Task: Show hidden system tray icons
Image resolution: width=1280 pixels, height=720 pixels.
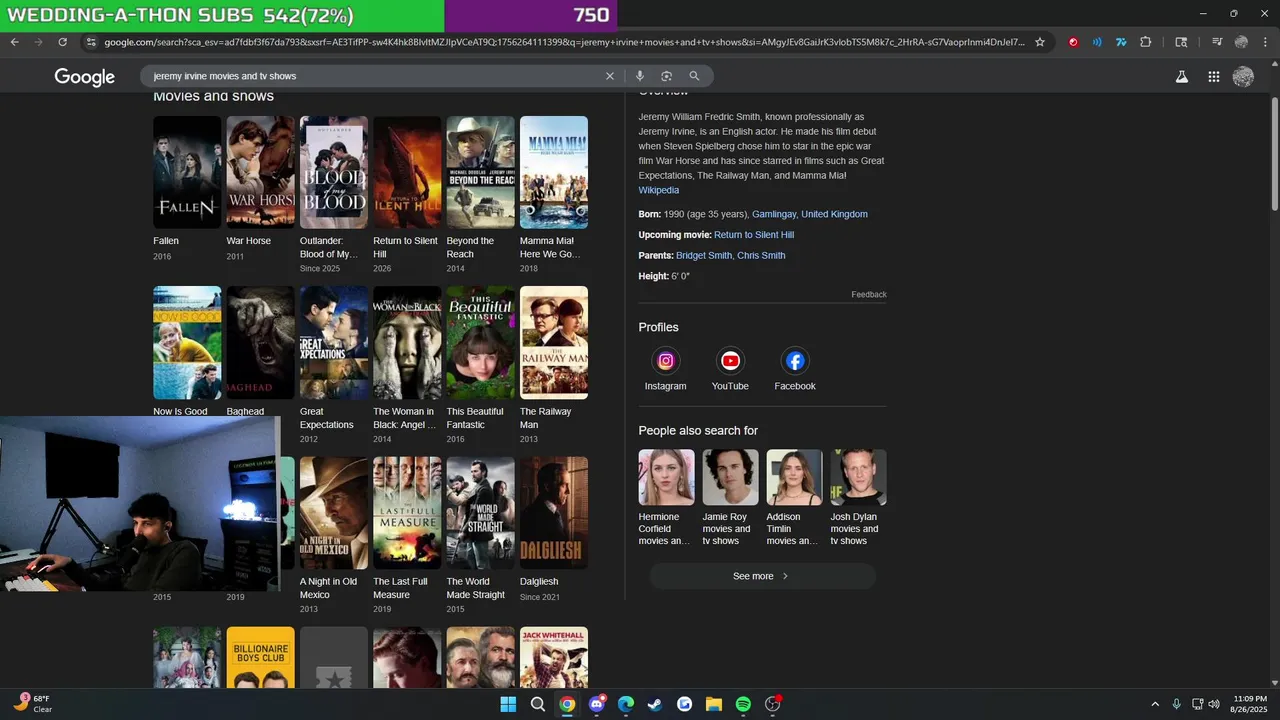Action: pyautogui.click(x=1155, y=704)
